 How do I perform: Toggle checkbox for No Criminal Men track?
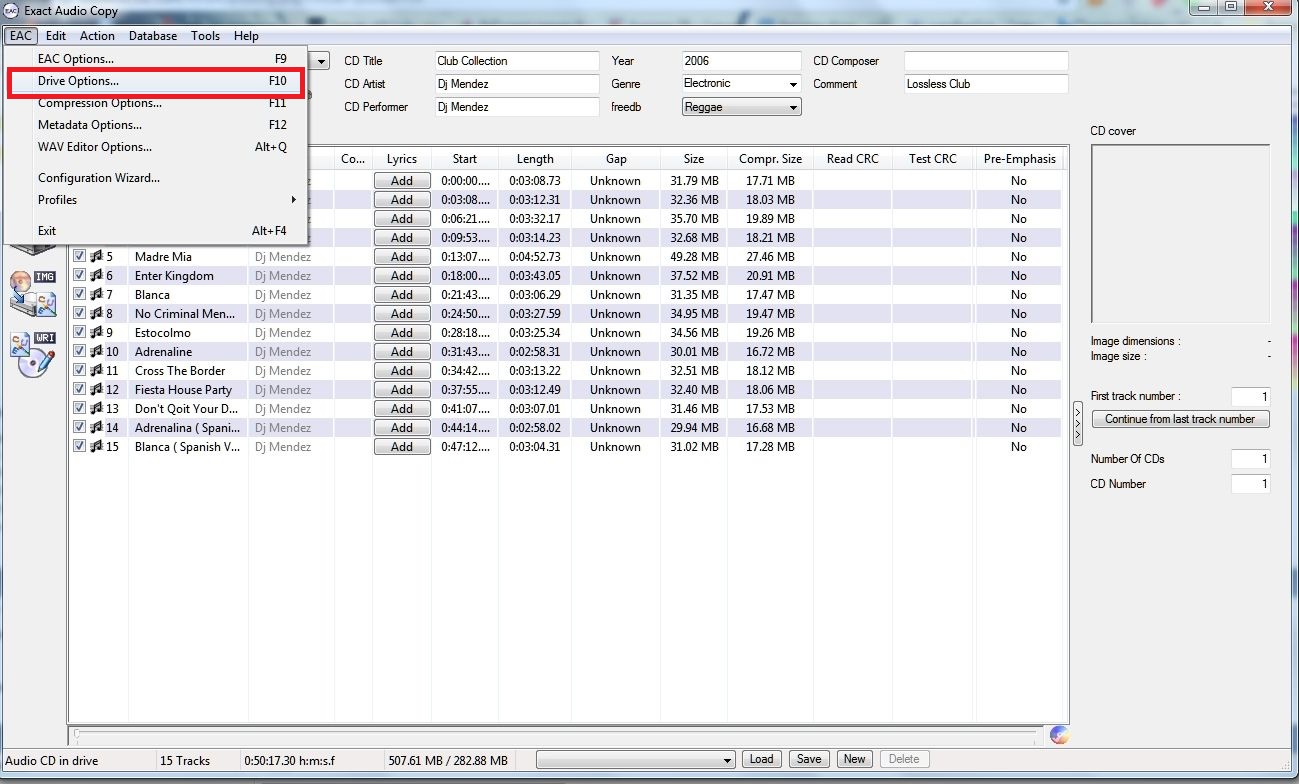pos(80,314)
